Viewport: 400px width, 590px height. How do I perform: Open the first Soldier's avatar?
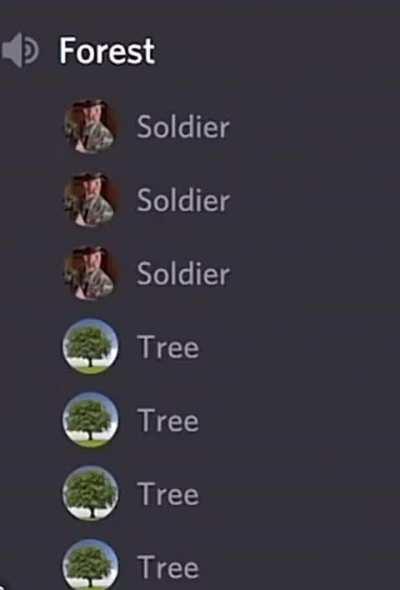click(x=91, y=126)
